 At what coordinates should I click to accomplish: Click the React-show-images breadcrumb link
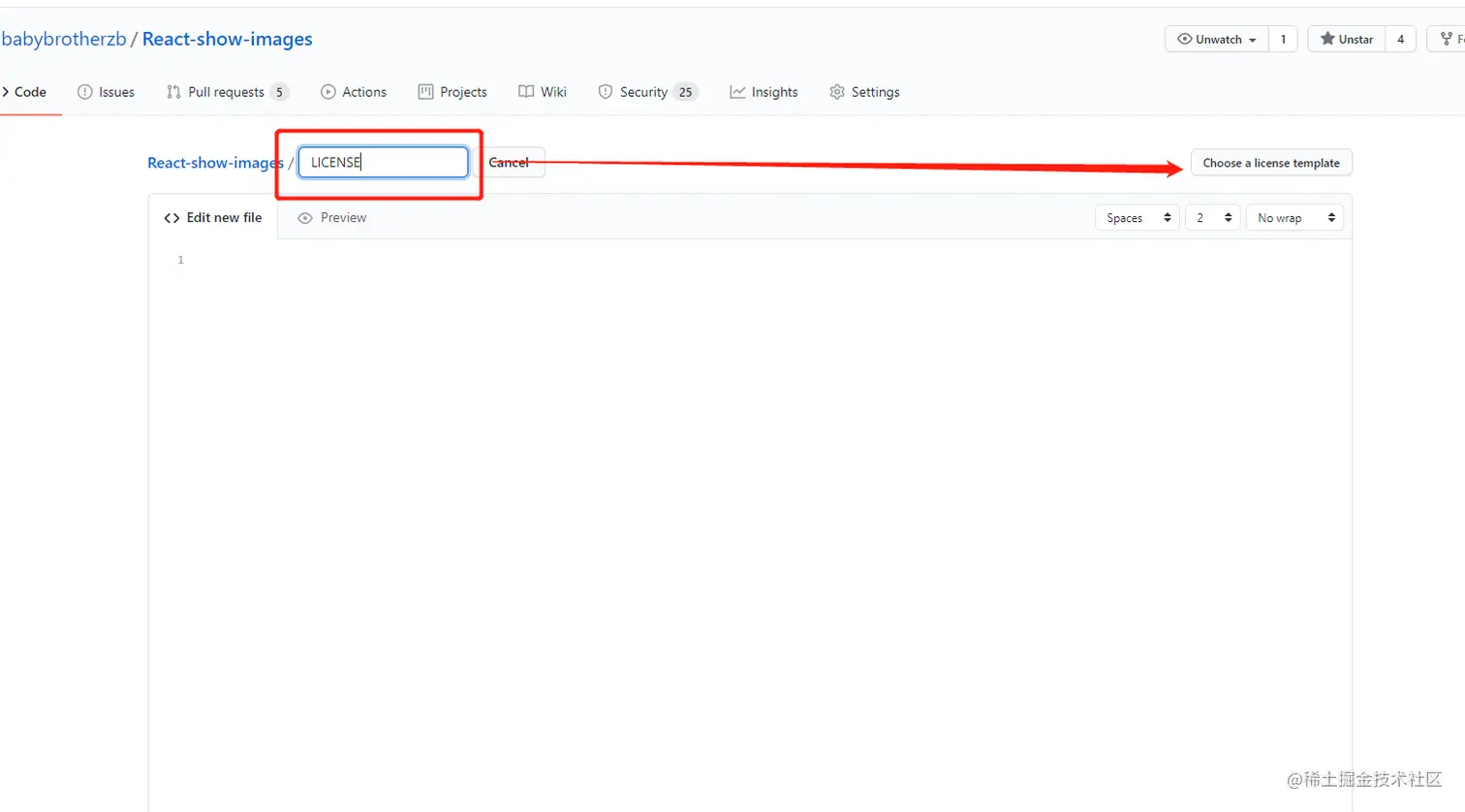click(x=215, y=163)
